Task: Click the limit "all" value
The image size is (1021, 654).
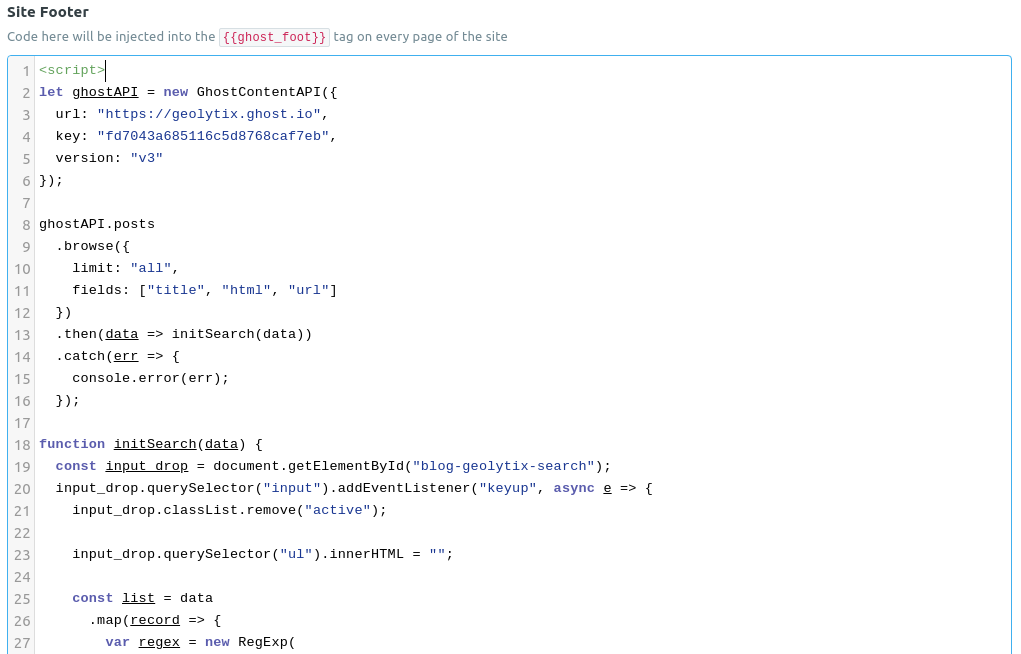Action: tap(151, 268)
